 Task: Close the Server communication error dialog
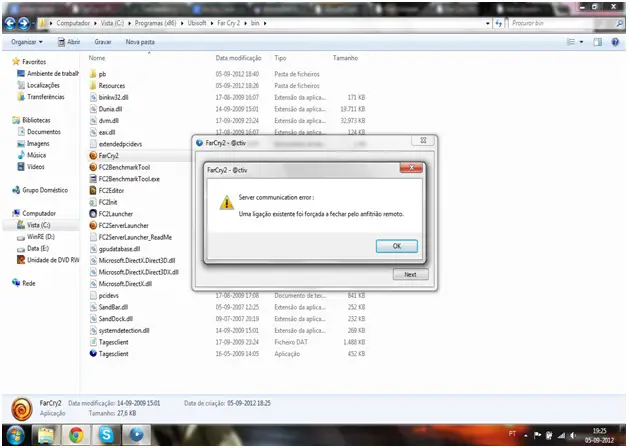411,168
